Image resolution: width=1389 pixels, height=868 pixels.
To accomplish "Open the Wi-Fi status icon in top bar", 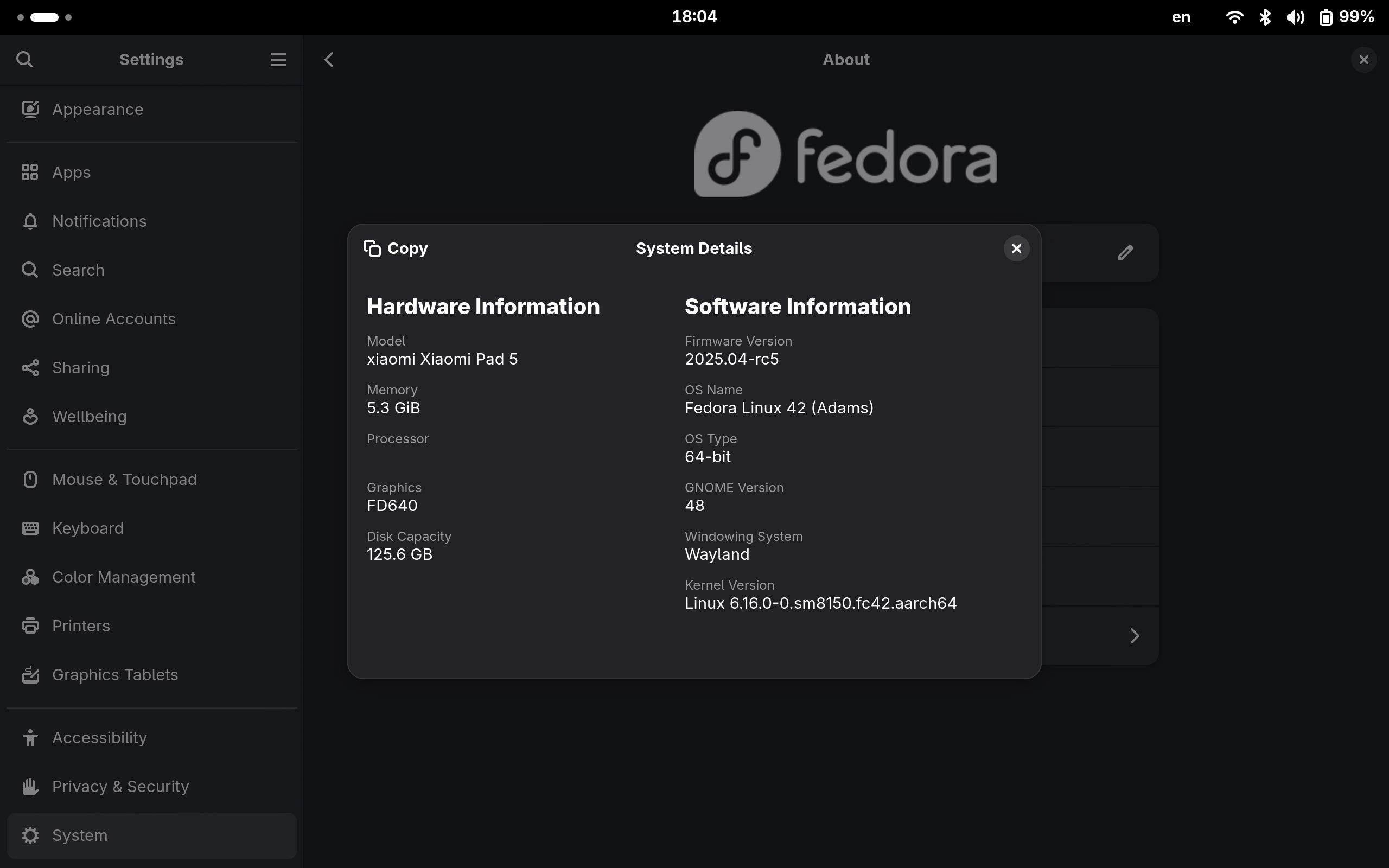I will coord(1234,17).
